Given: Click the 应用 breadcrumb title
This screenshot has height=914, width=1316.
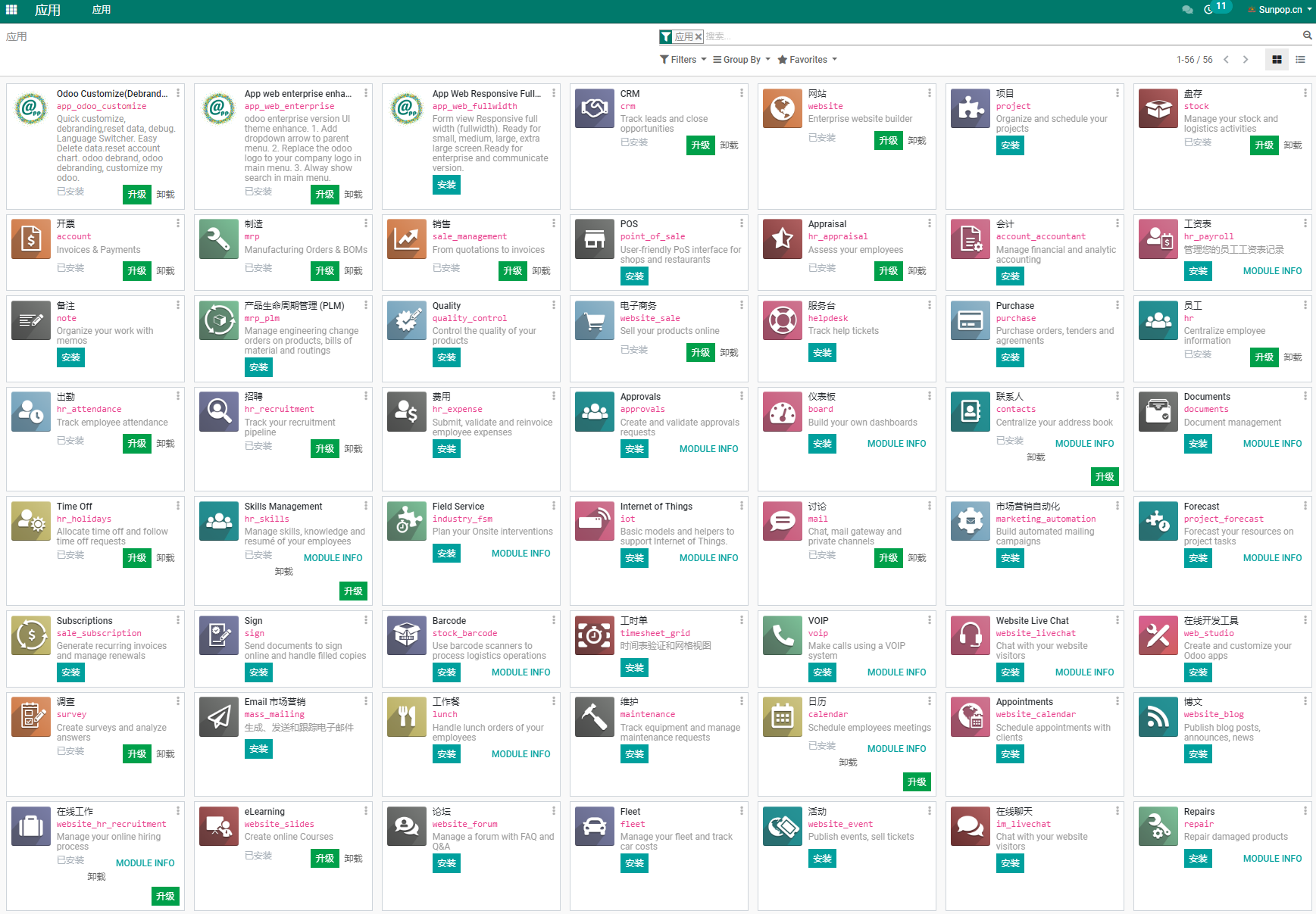Looking at the screenshot, I should [17, 36].
